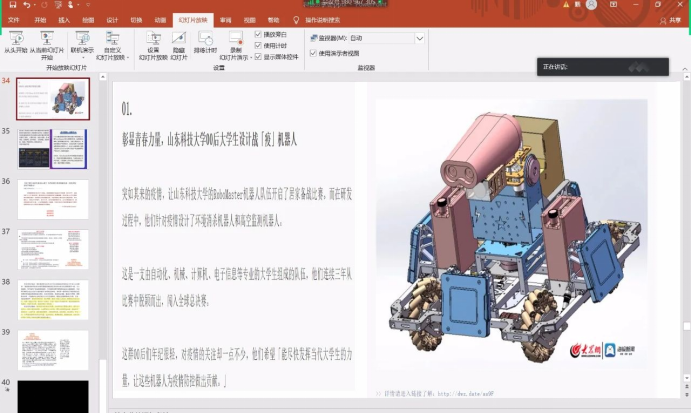
Task: Open the http link below robot image
Action: point(466,394)
